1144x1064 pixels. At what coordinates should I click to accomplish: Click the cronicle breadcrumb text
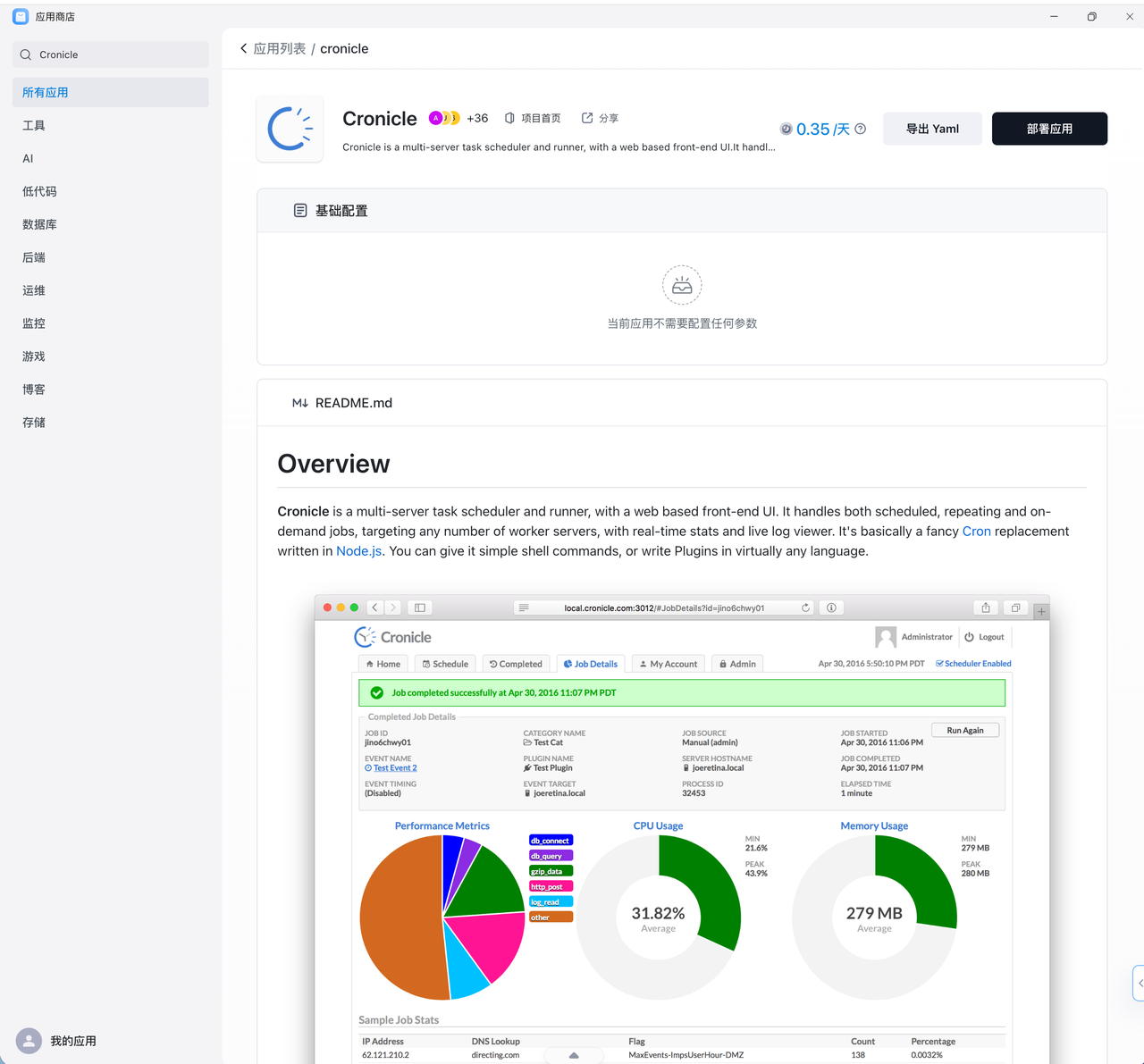pos(344,48)
